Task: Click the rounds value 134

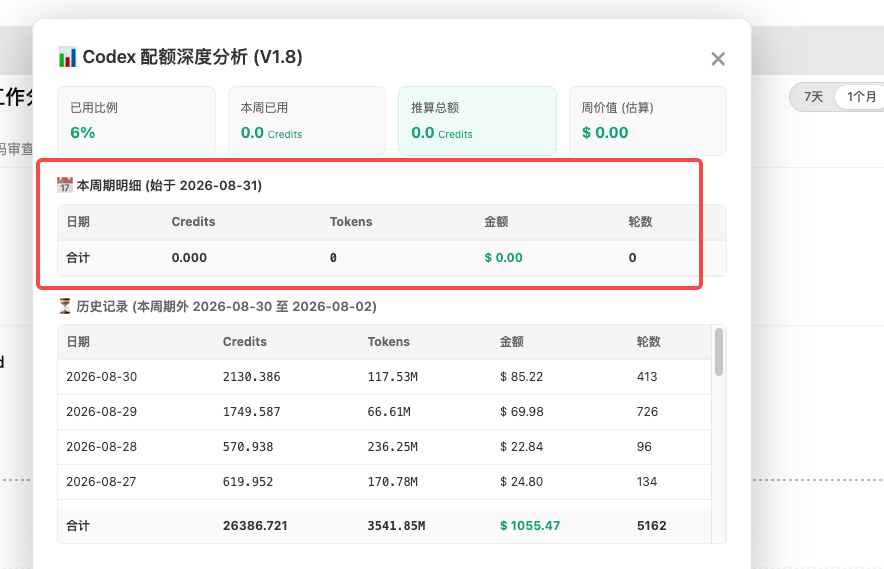Action: pos(647,482)
